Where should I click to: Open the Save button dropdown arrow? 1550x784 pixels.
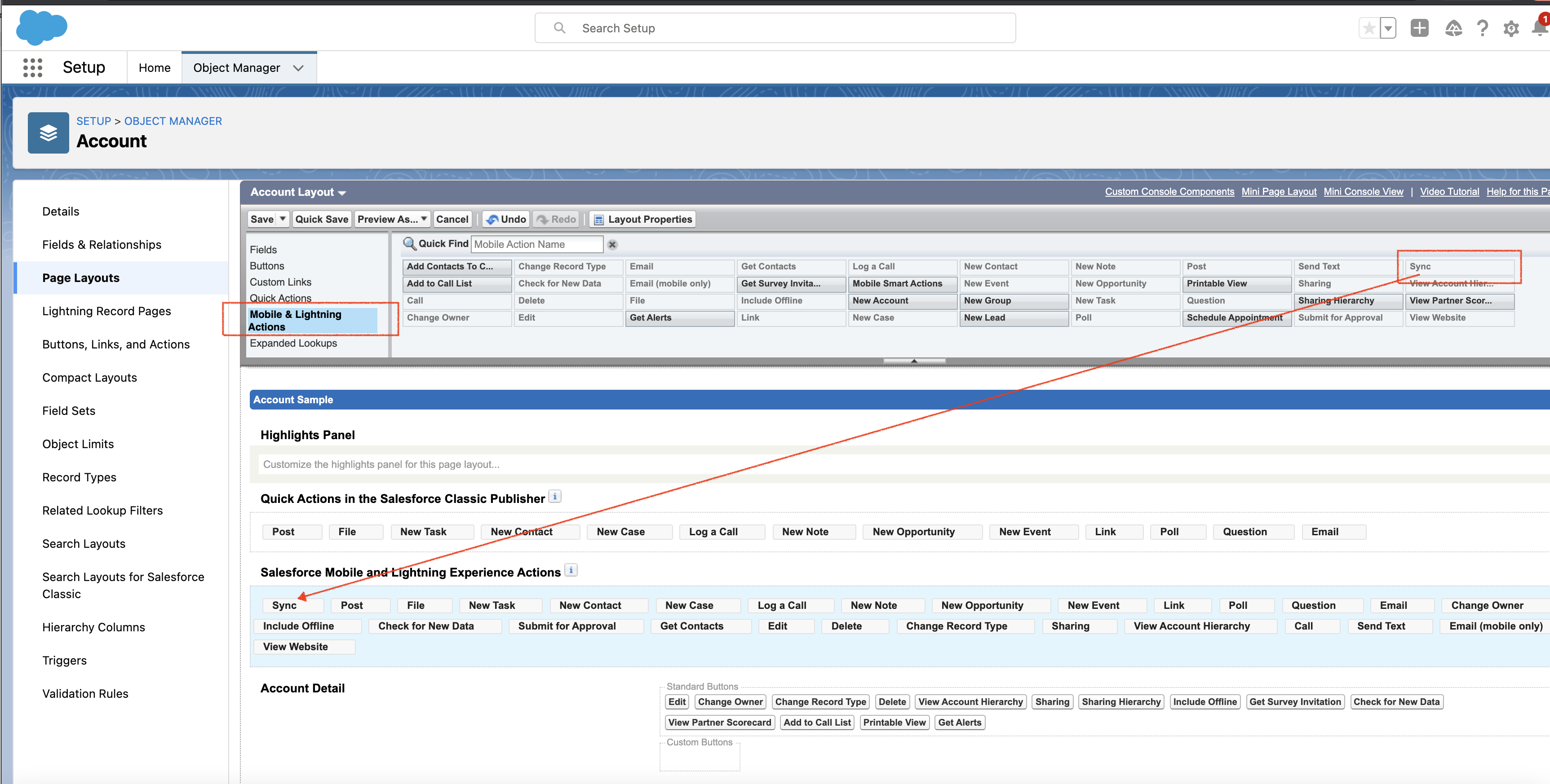(x=283, y=219)
